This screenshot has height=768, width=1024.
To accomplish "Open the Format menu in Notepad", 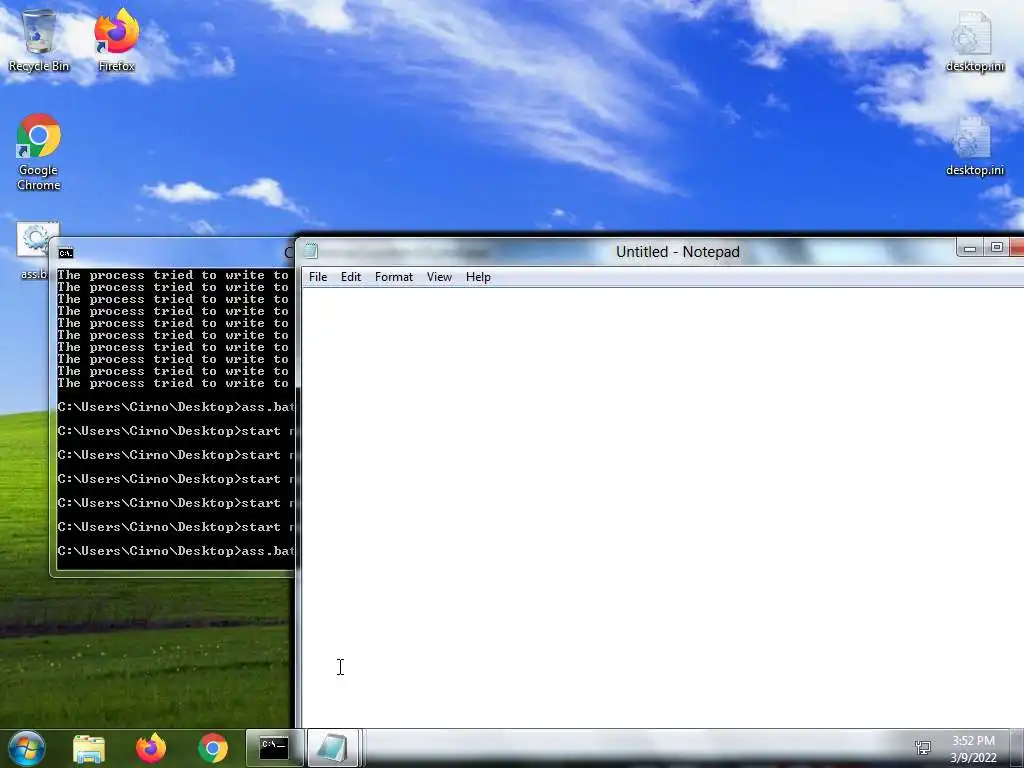I will [x=394, y=277].
